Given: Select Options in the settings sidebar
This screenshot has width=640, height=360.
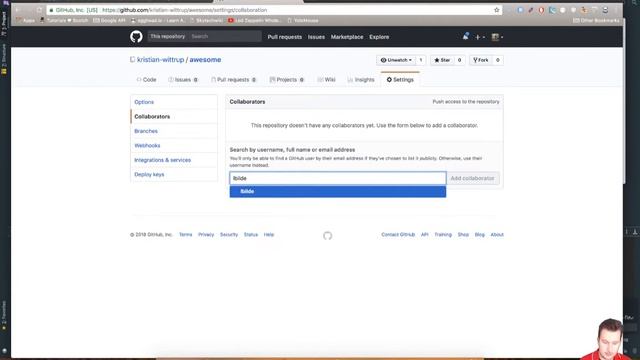Looking at the screenshot, I should click(x=174, y=102).
